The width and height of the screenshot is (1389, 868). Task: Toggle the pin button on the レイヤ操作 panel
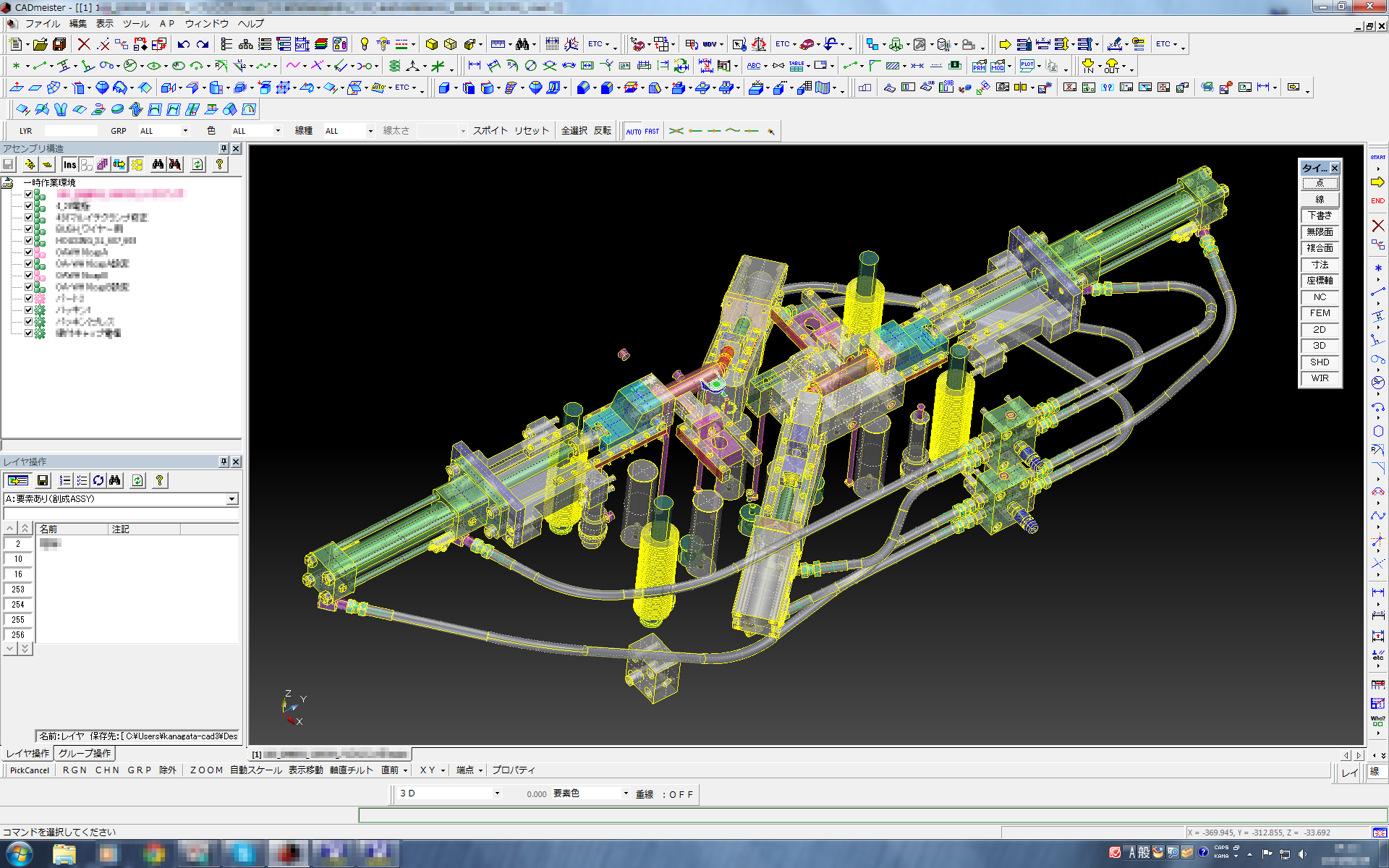point(224,461)
